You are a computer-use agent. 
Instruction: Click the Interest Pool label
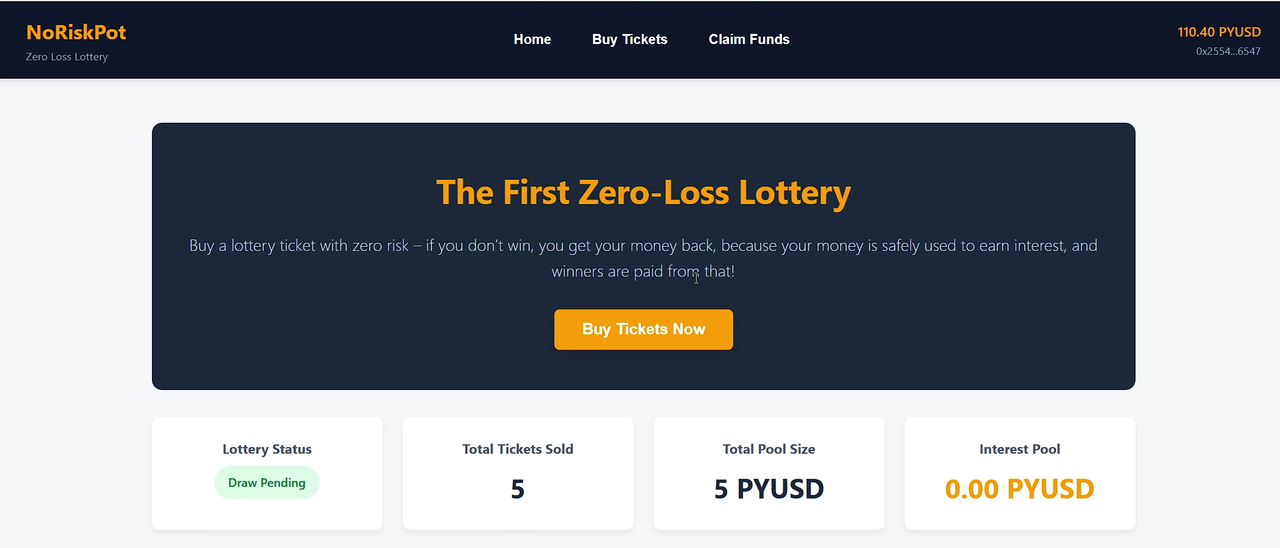tap(1020, 449)
